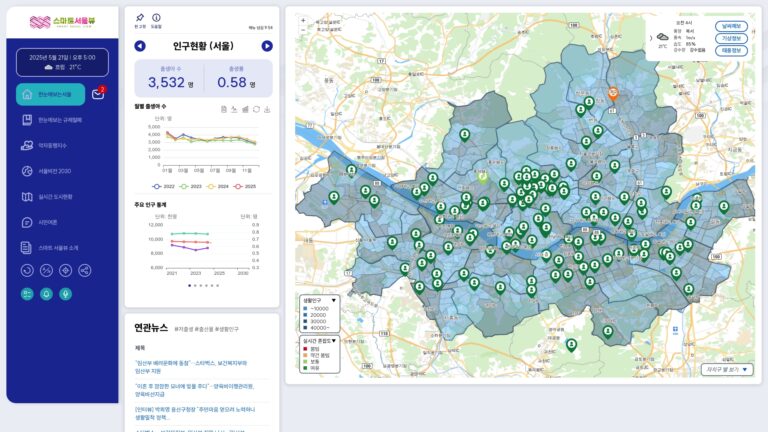768x432 pixels.
Task: Open the 자치구별 보기 dropdown on map
Action: tap(727, 369)
